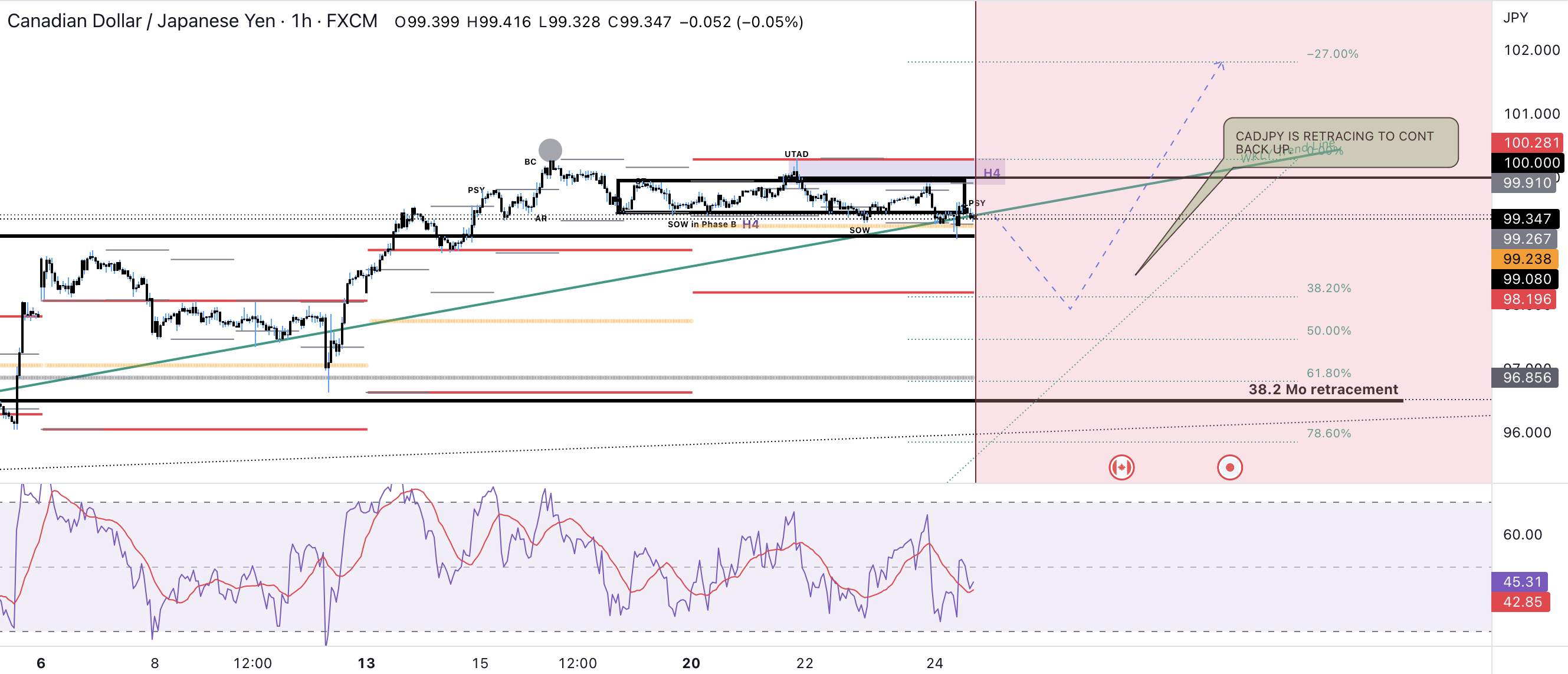Click the 38.2 Mo retracement text label
1568x674 pixels.
coord(1323,389)
